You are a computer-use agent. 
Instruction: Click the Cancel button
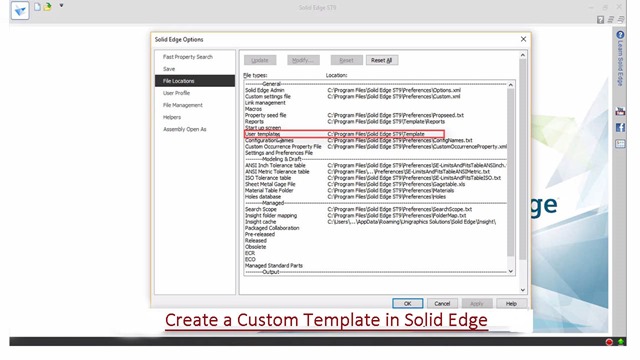[x=442, y=303]
